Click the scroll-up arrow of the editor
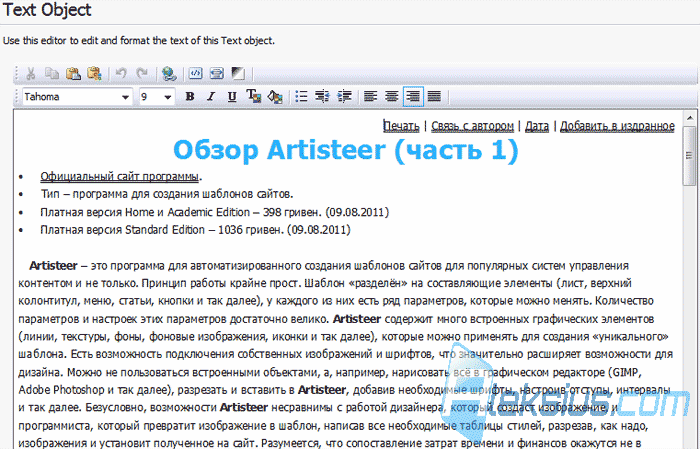700x449 pixels. (690, 116)
